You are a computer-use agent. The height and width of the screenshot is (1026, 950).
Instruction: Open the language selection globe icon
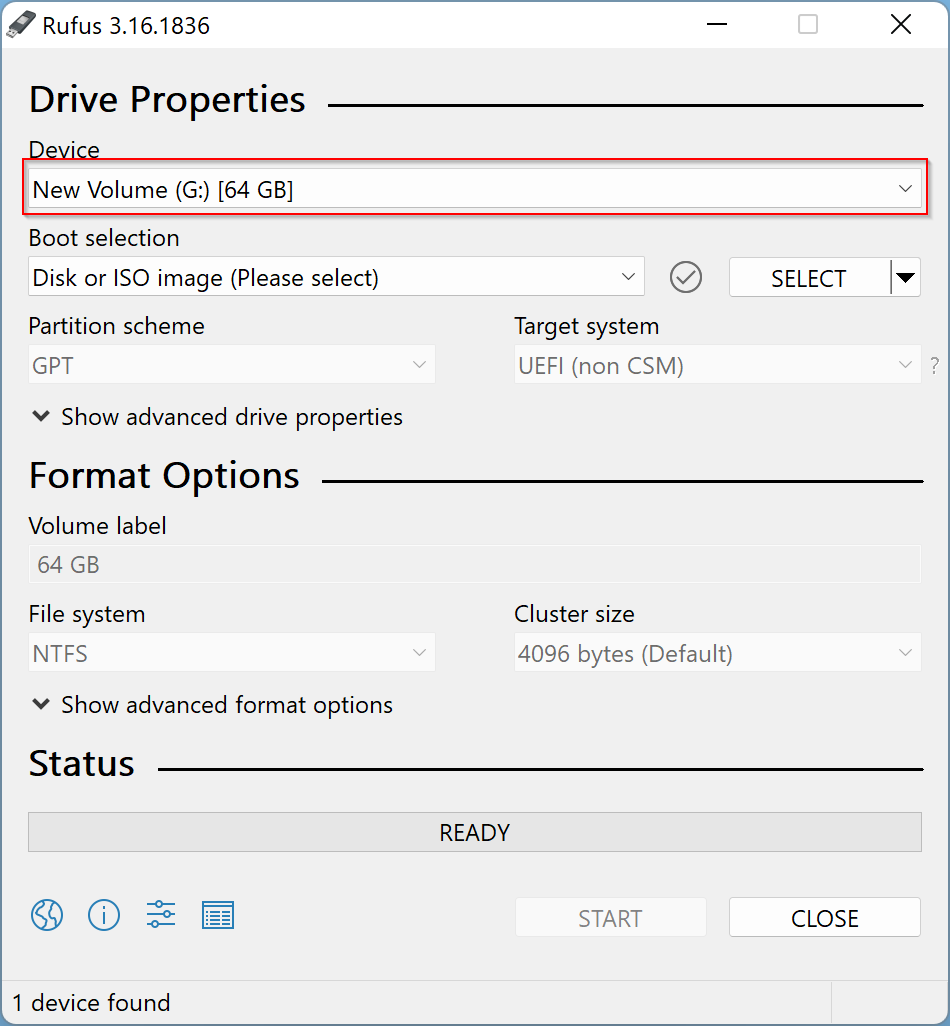(x=46, y=915)
